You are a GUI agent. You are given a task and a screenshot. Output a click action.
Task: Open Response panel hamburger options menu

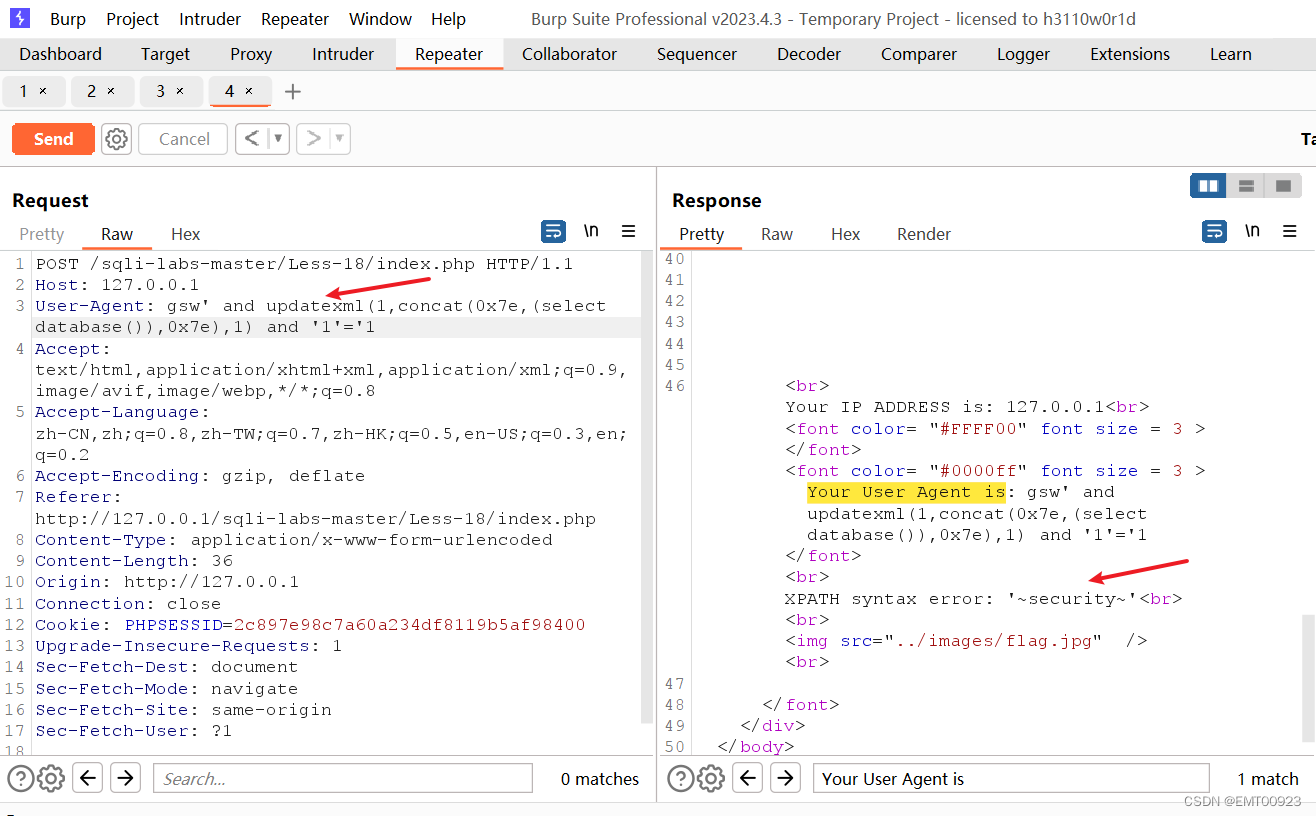1289,232
